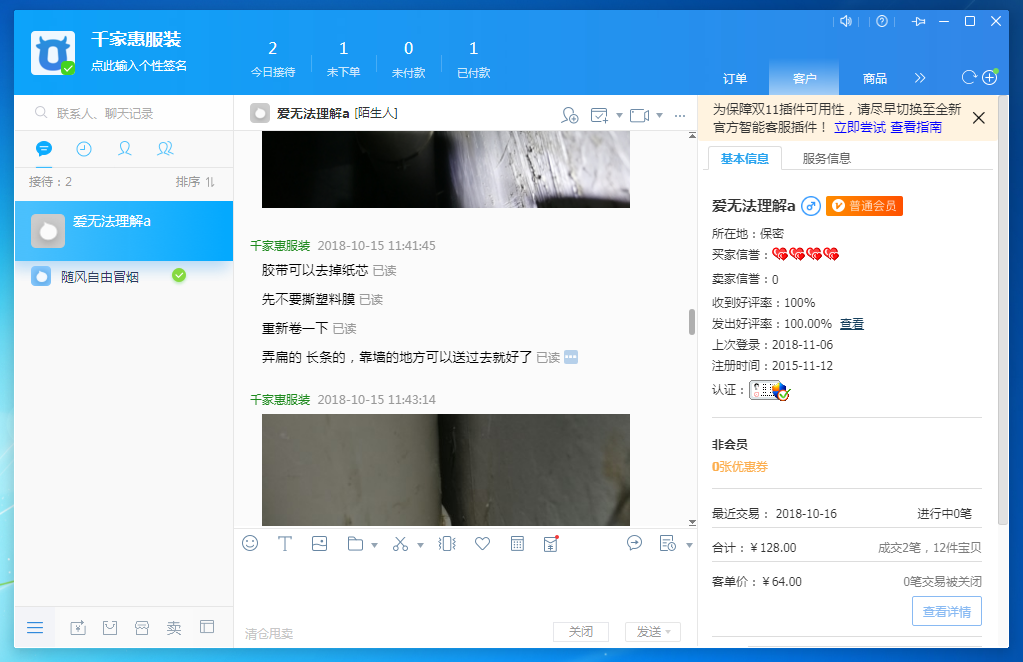Viewport: 1023px width, 662px height.
Task: Click the 立即尝试 link in notice banner
Action: point(860,127)
